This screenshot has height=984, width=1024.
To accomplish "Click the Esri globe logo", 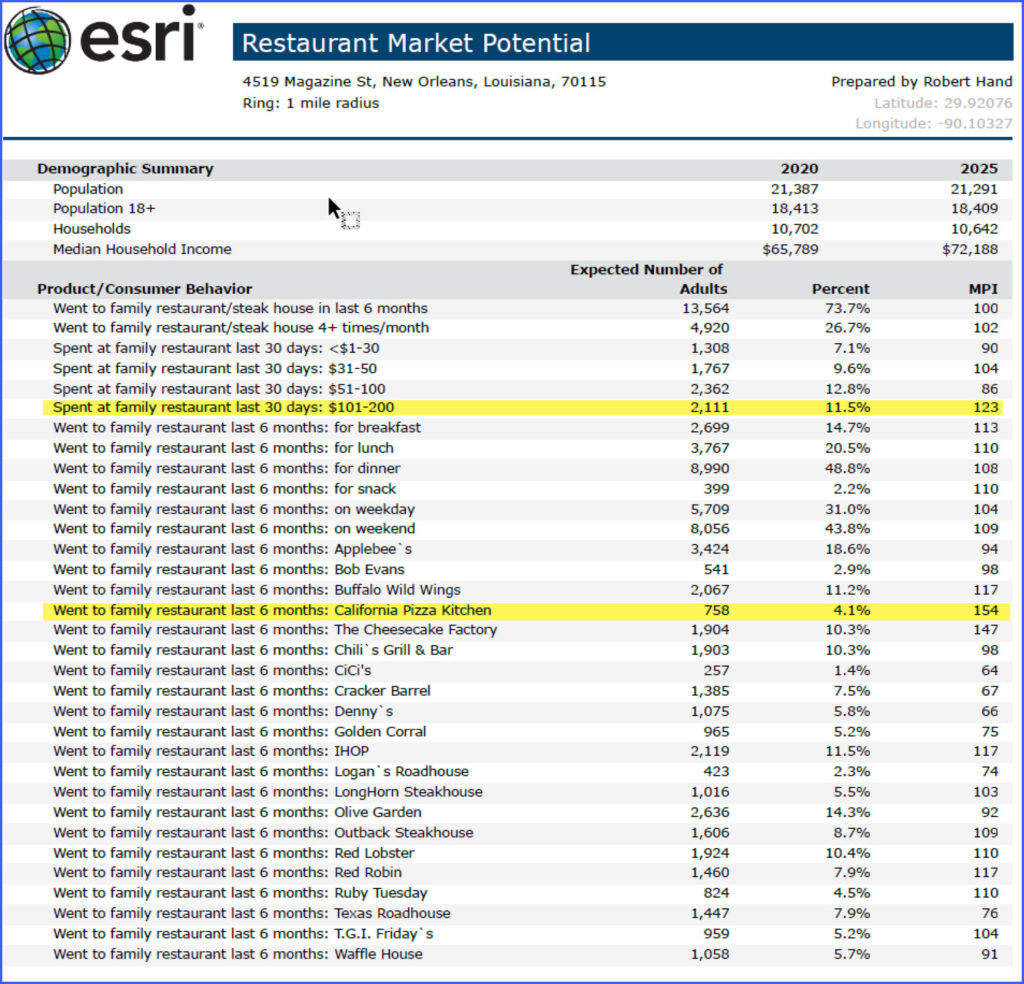I will (37, 39).
